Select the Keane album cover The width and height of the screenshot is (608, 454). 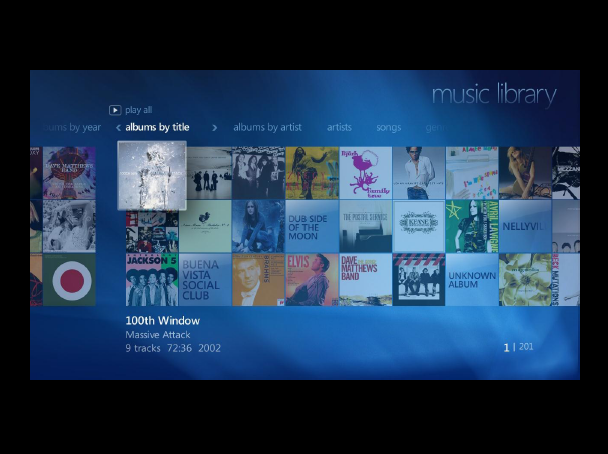pyautogui.click(x=419, y=226)
